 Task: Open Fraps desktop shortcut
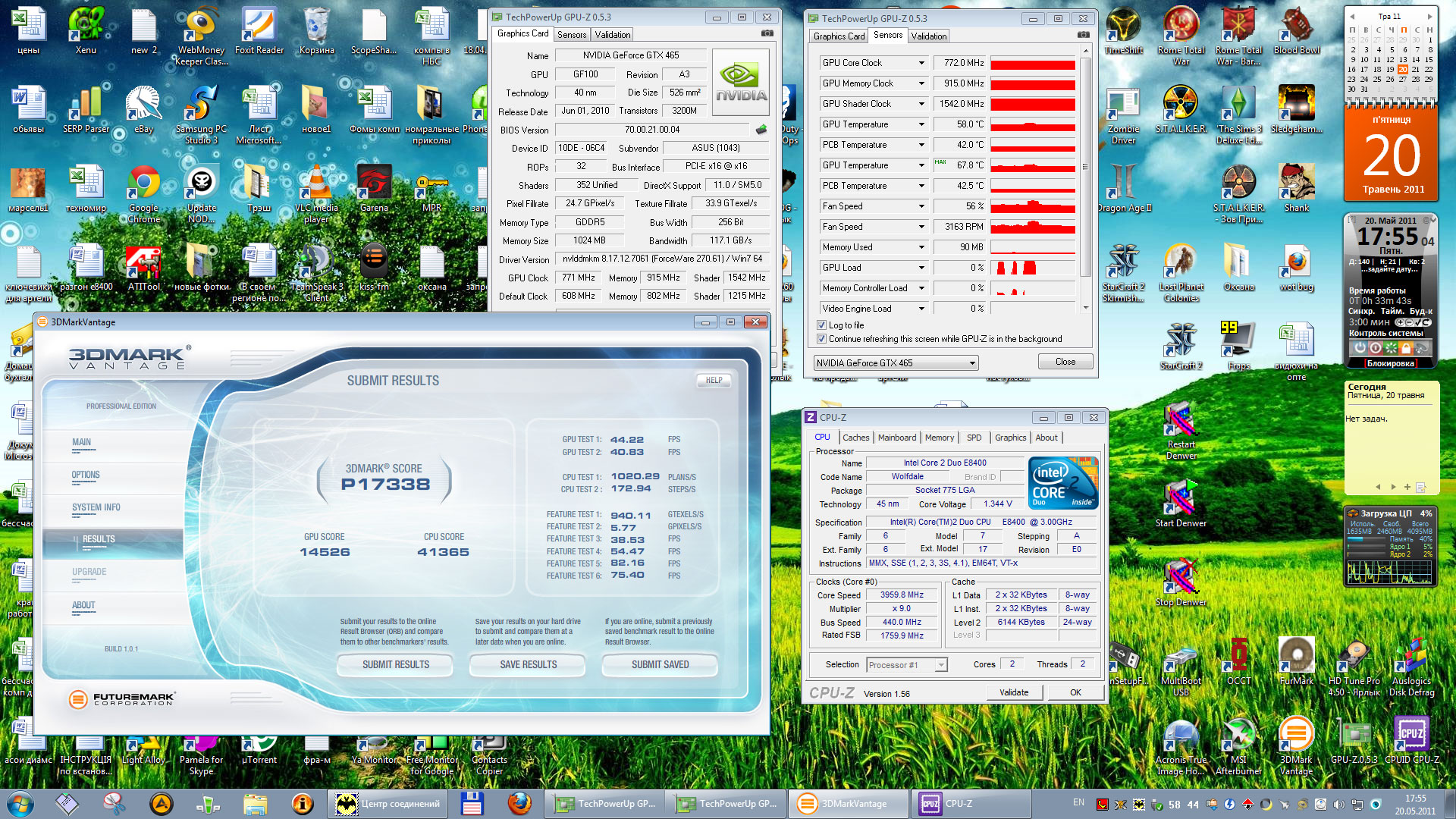[x=1239, y=346]
